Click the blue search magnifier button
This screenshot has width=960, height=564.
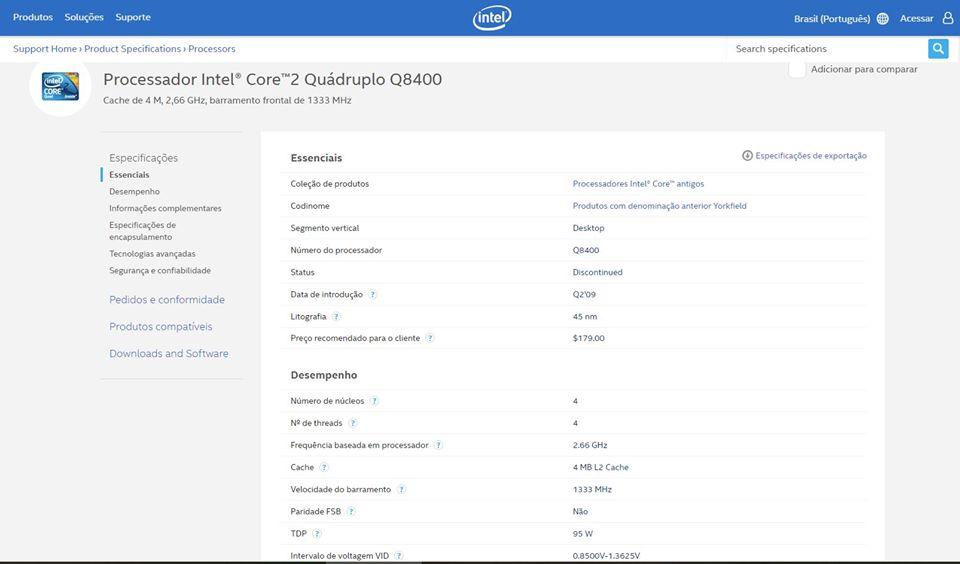[x=938, y=48]
